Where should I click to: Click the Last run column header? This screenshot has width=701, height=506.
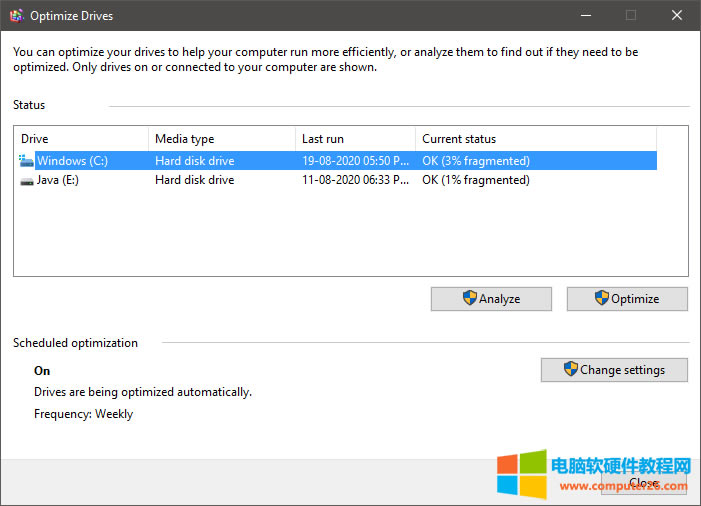coord(354,139)
